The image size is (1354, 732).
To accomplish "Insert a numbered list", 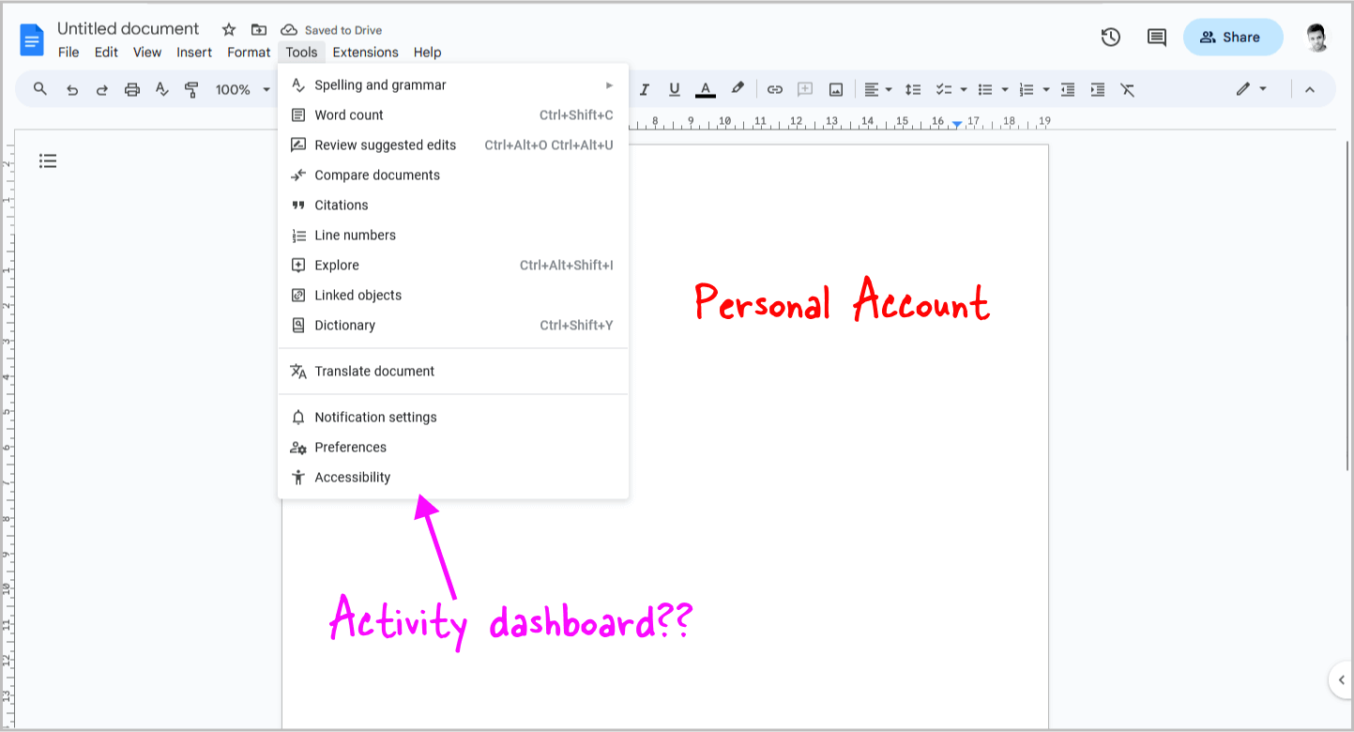I will 1026,89.
